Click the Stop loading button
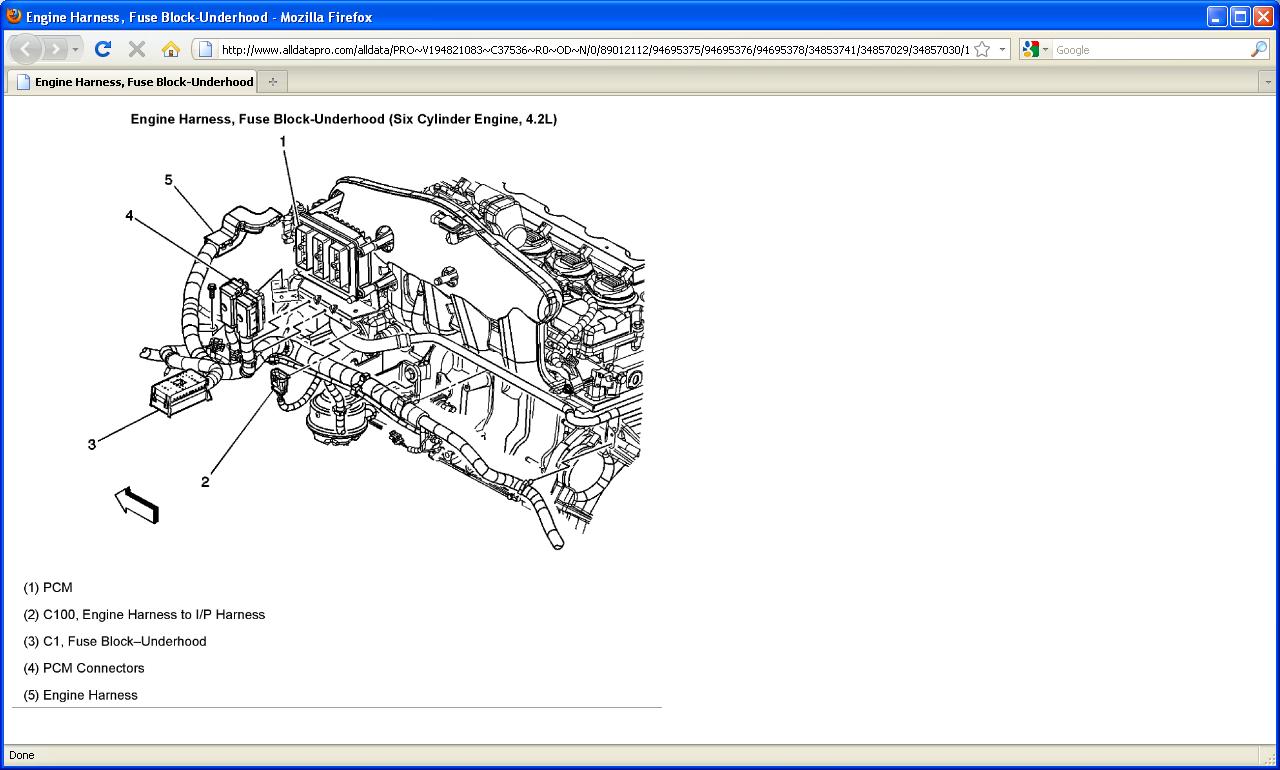Viewport: 1280px width, 770px height. [137, 49]
